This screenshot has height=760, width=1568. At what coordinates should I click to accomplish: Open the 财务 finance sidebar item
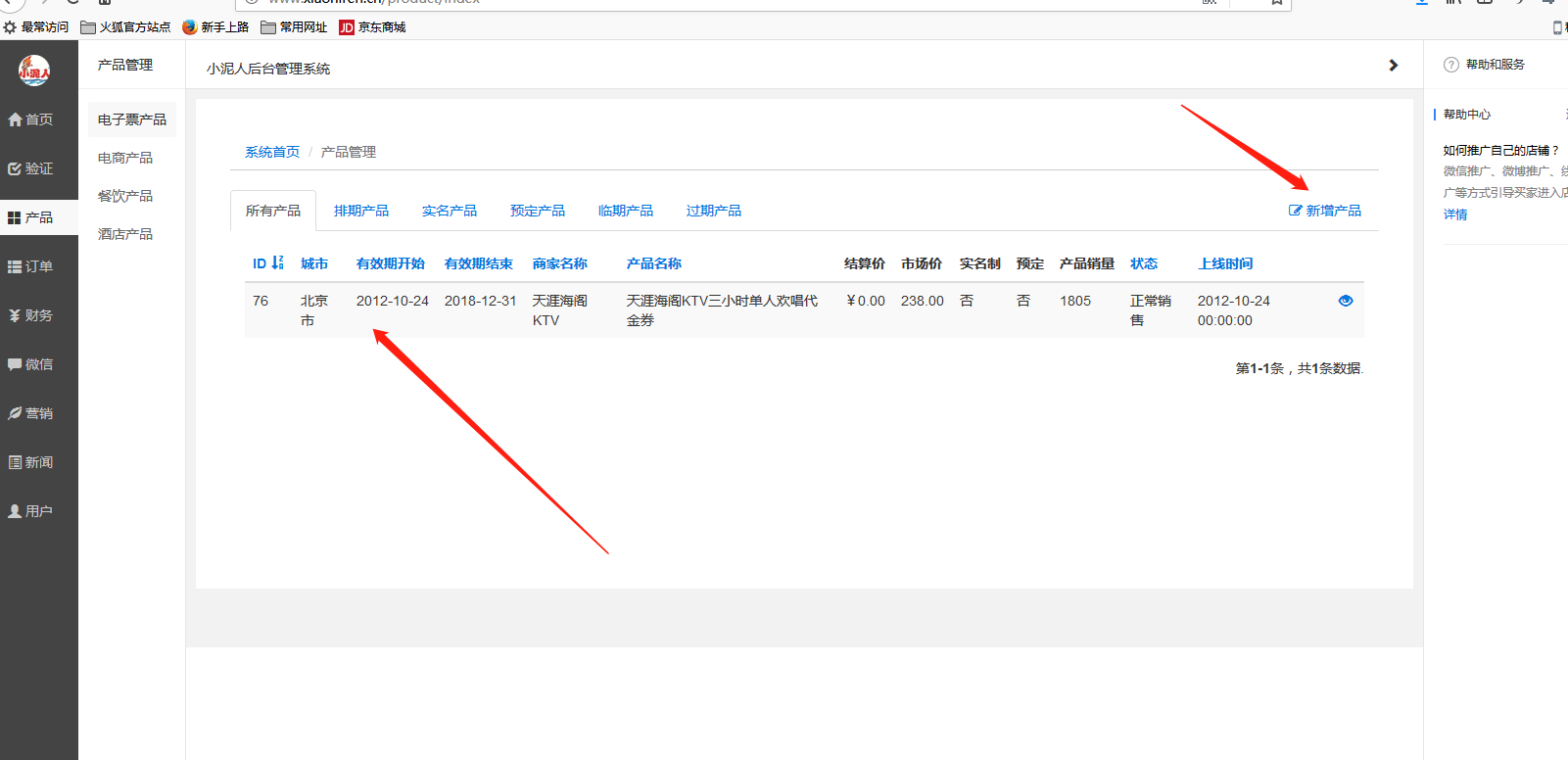click(x=31, y=315)
